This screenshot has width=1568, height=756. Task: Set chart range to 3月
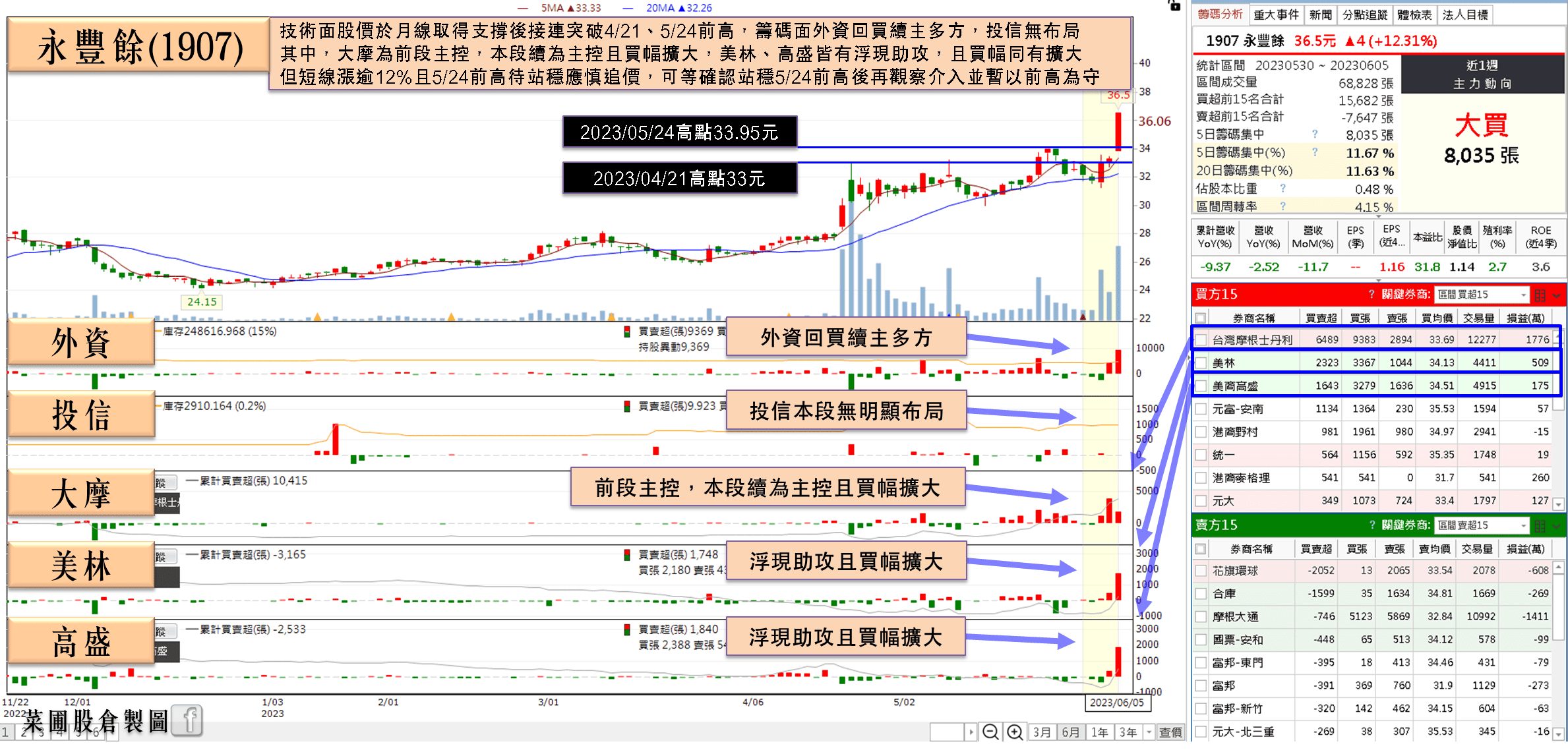click(1042, 732)
